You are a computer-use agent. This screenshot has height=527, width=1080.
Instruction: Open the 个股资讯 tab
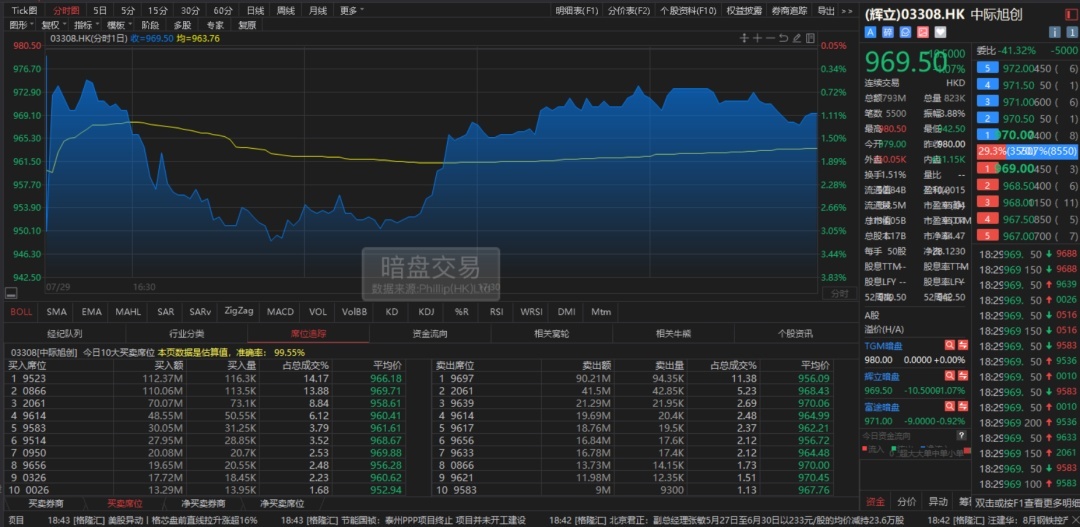pos(795,334)
